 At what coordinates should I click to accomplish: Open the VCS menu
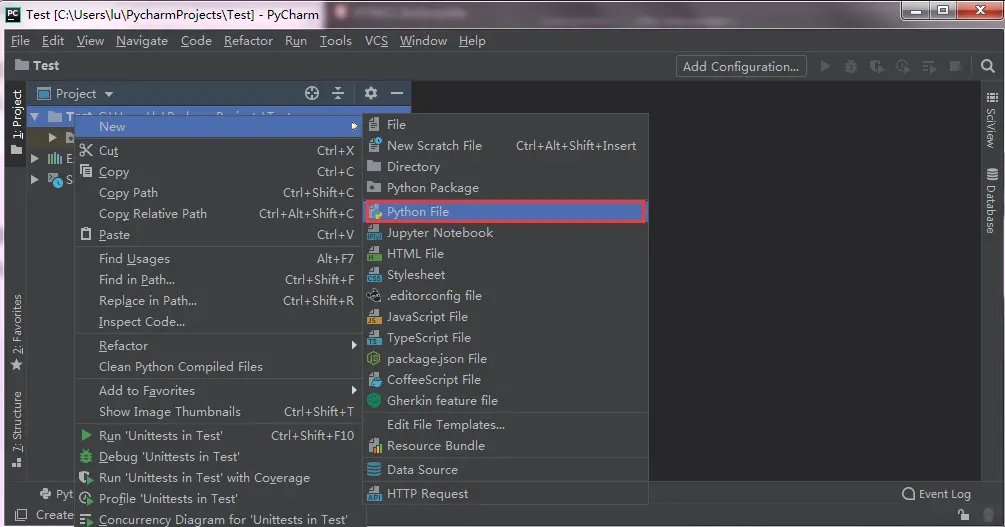(x=376, y=40)
